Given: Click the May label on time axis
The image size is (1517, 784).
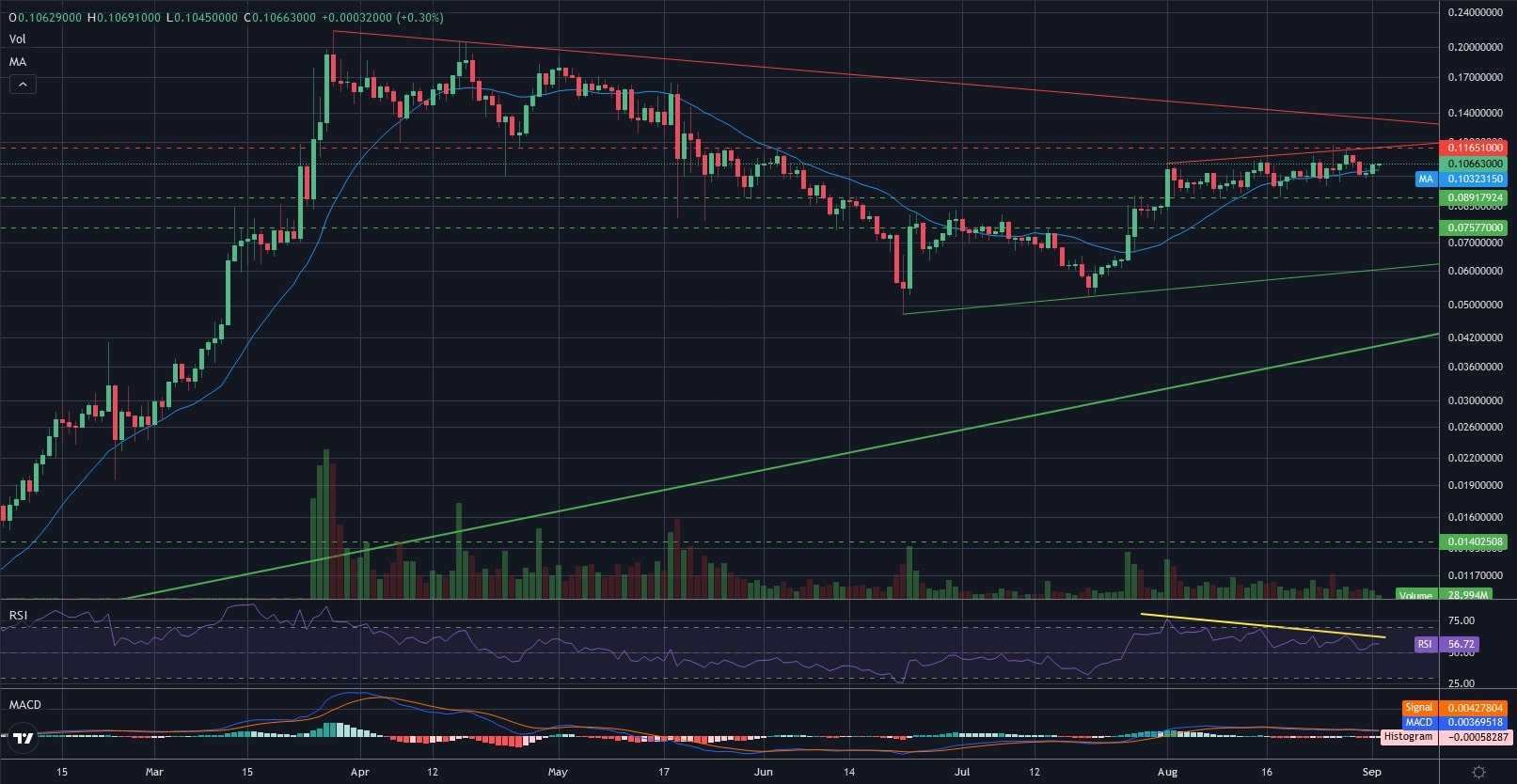Looking at the screenshot, I should (x=558, y=772).
